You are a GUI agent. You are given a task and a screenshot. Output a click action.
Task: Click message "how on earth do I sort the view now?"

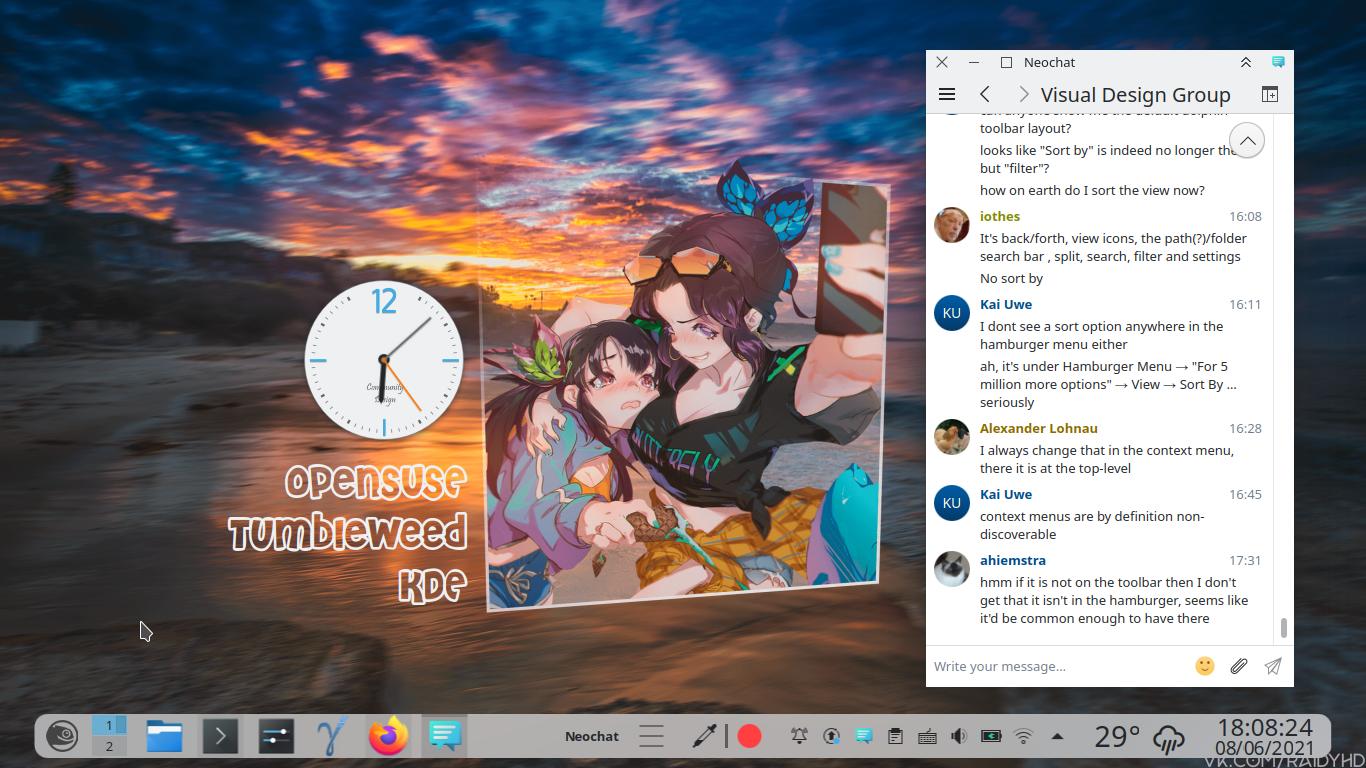click(x=1092, y=190)
